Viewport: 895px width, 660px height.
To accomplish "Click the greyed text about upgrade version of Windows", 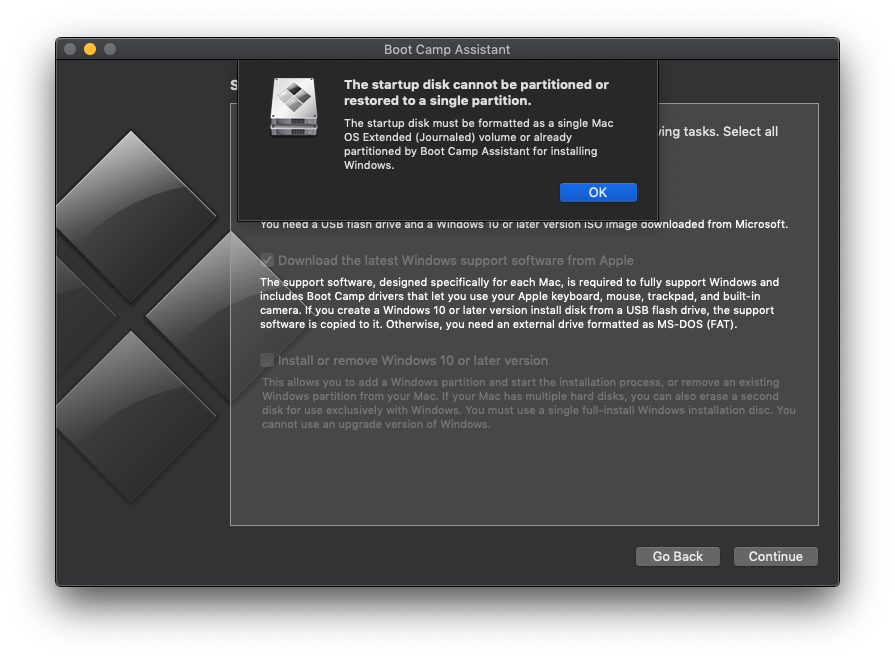I will (x=529, y=403).
